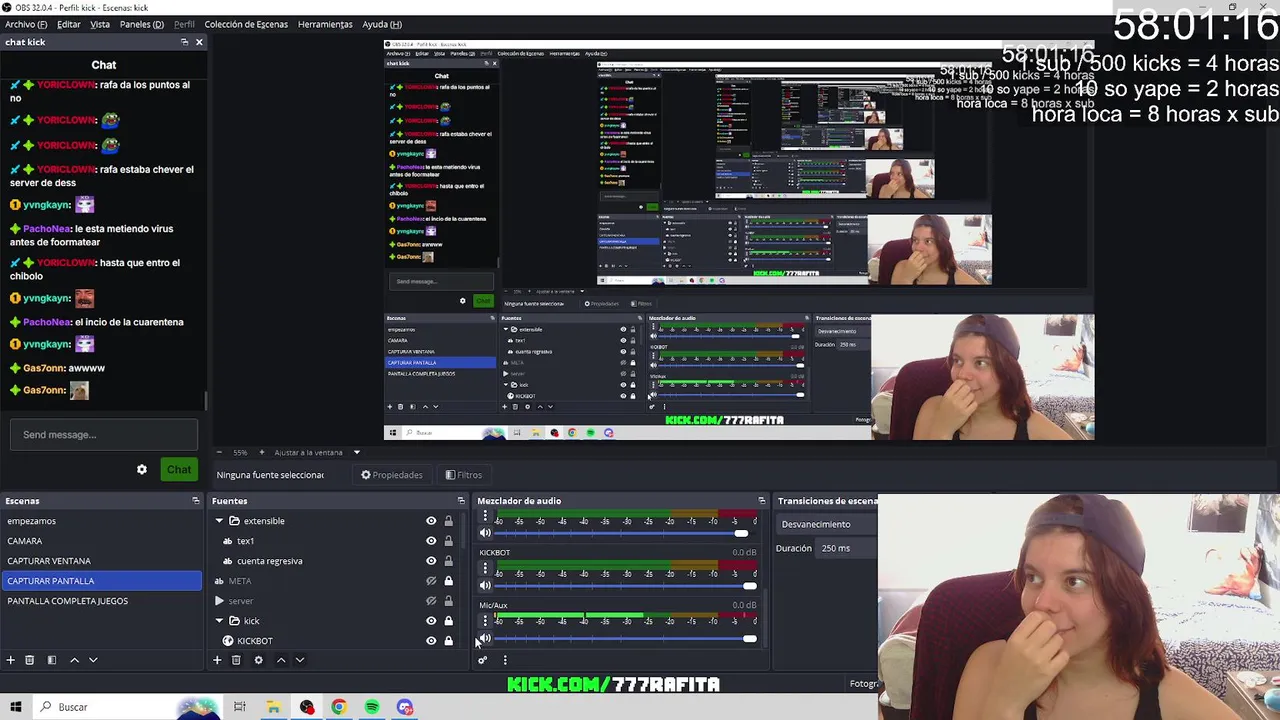Click the Mic/Aux volume slider
The image size is (1280, 720).
[626, 639]
